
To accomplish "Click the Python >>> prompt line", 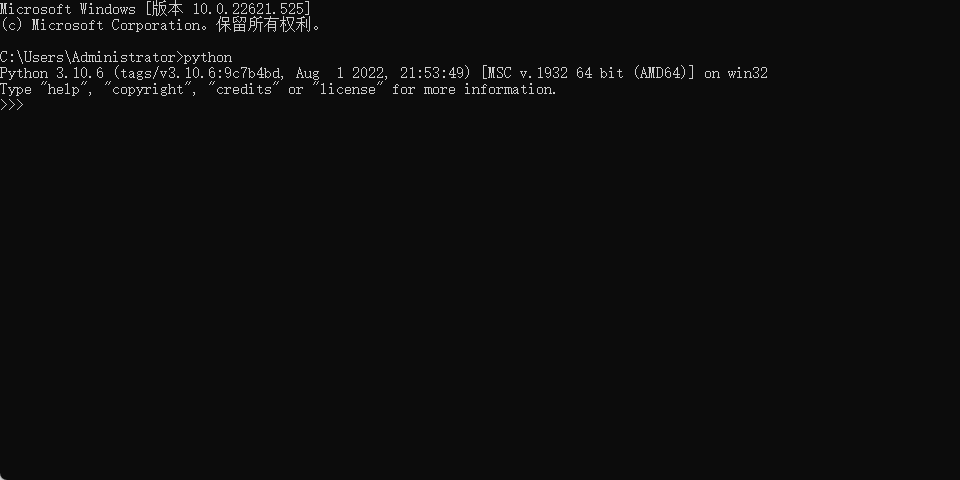I will point(12,105).
